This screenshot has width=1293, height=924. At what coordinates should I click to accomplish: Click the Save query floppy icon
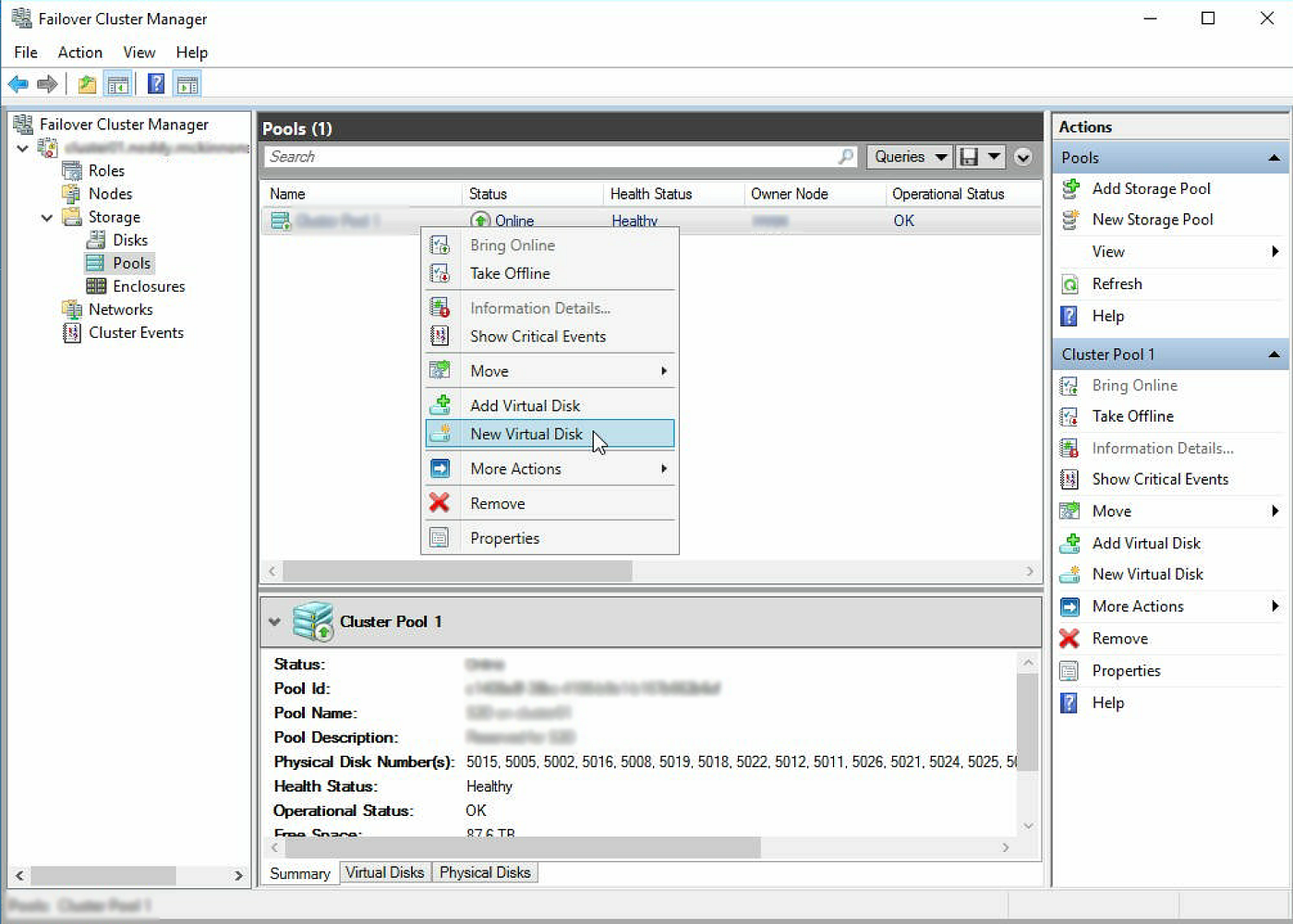(969, 157)
